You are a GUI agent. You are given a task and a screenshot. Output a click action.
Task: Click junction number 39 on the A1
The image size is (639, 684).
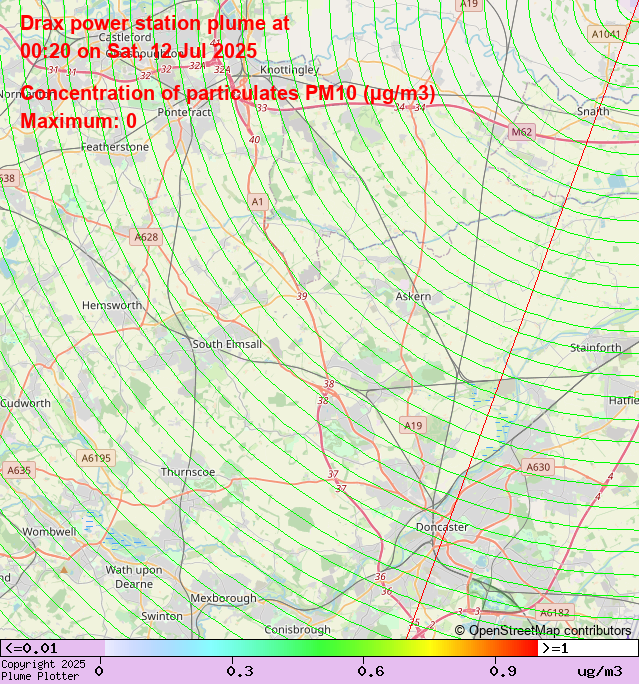click(302, 296)
